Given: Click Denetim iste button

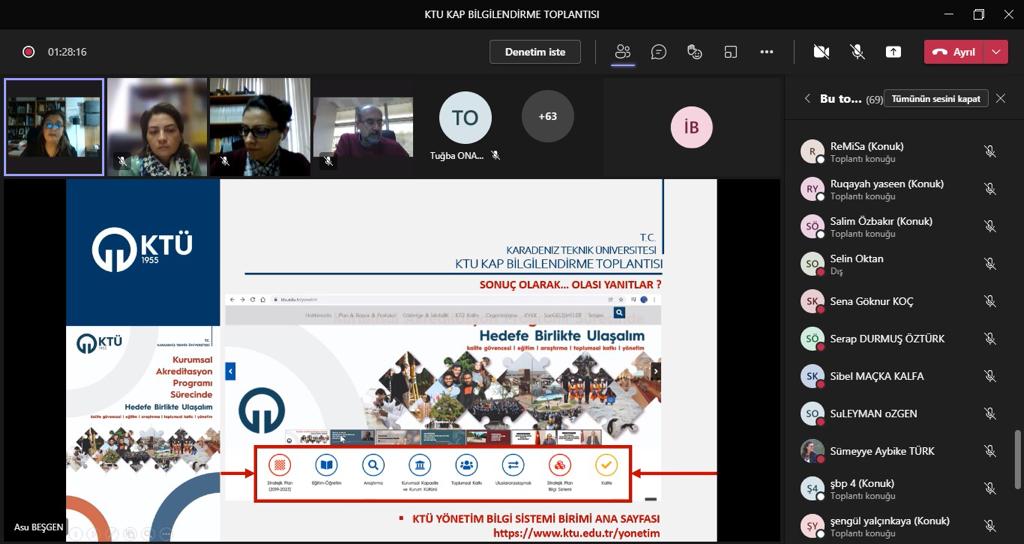Looking at the screenshot, I should [x=535, y=52].
